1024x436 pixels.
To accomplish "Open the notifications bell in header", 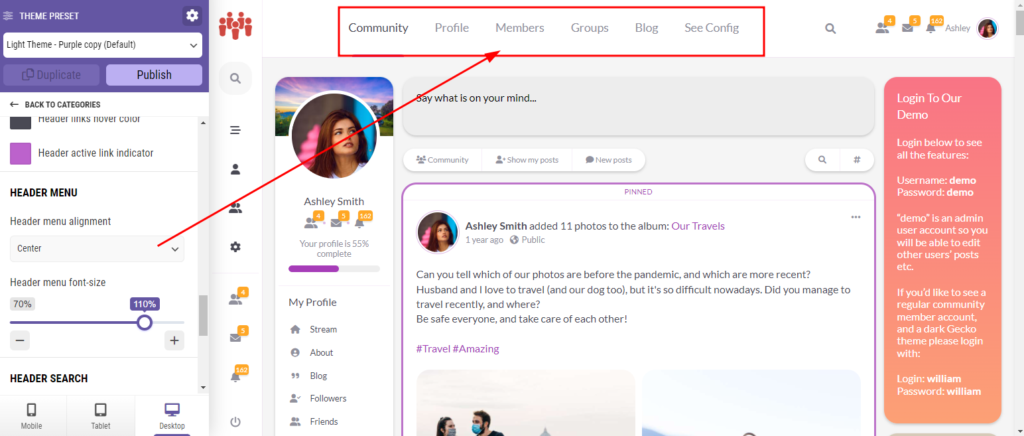I will (x=931, y=28).
